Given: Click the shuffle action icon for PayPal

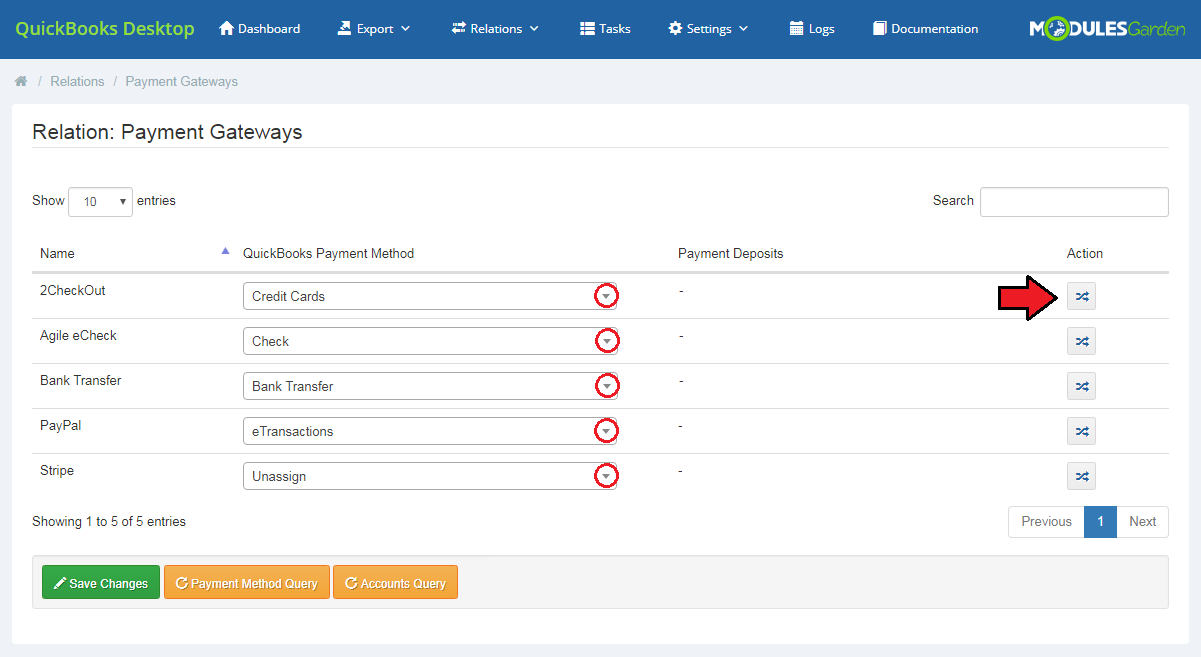Looking at the screenshot, I should [x=1081, y=431].
